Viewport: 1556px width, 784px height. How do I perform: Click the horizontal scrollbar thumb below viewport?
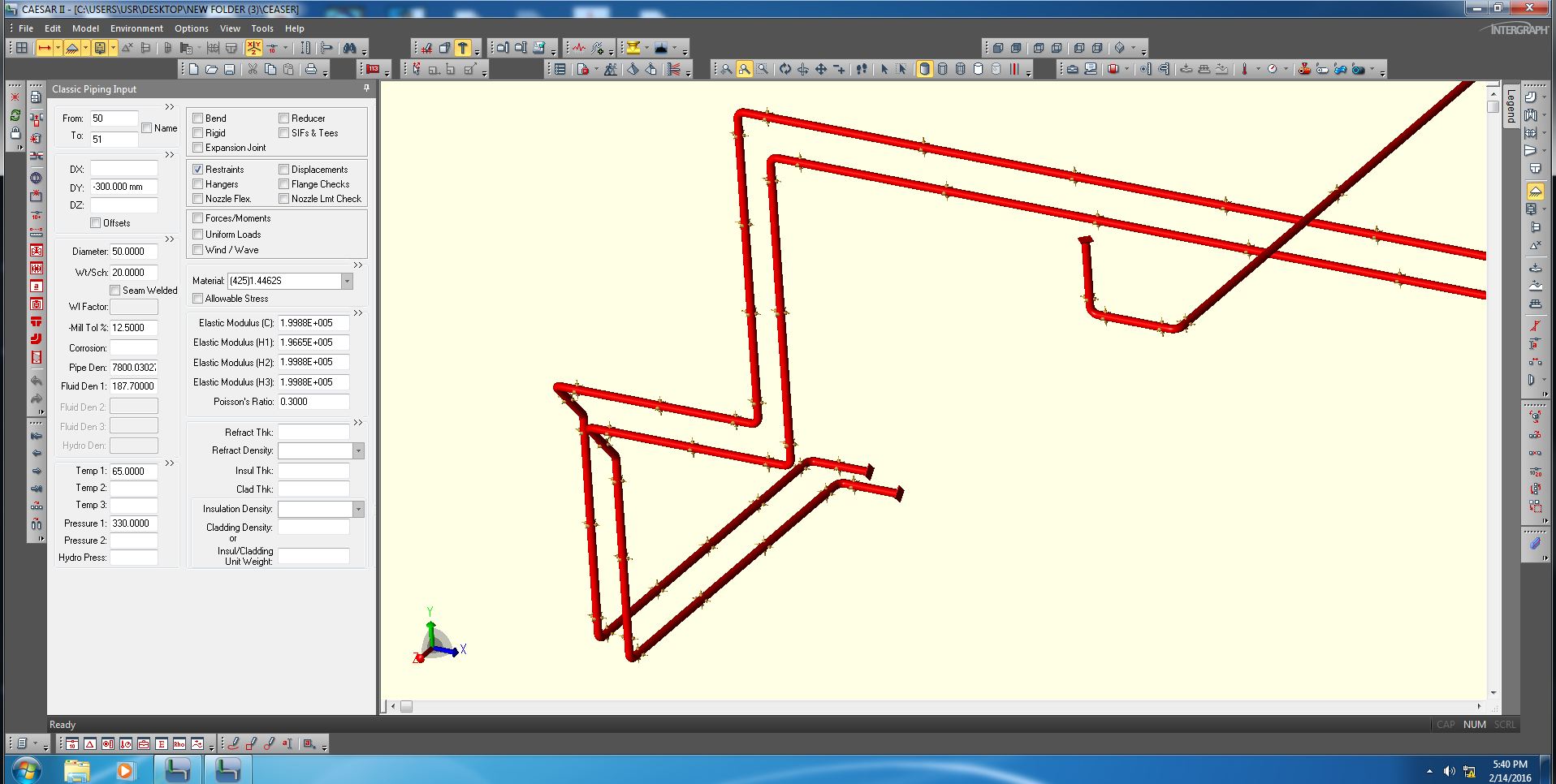pos(406,707)
